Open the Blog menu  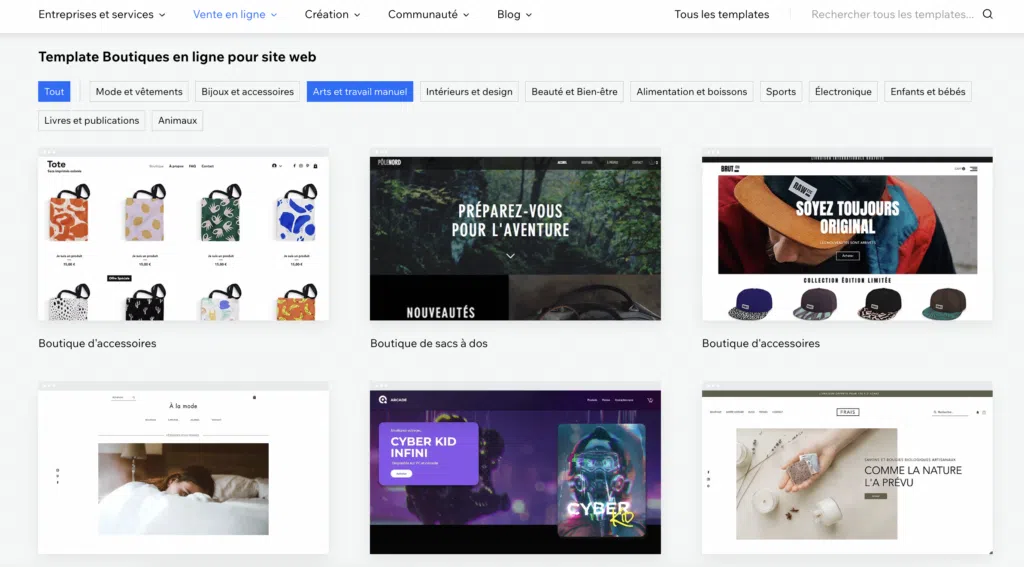pyautogui.click(x=514, y=15)
